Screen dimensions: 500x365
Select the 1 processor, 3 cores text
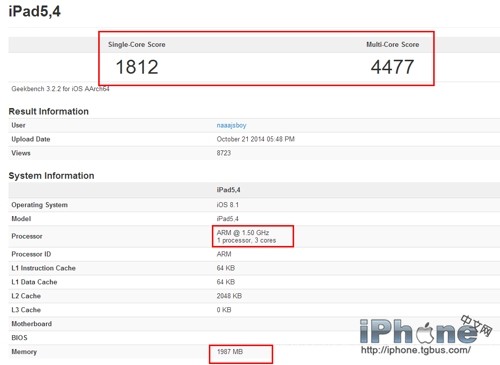pos(246,240)
